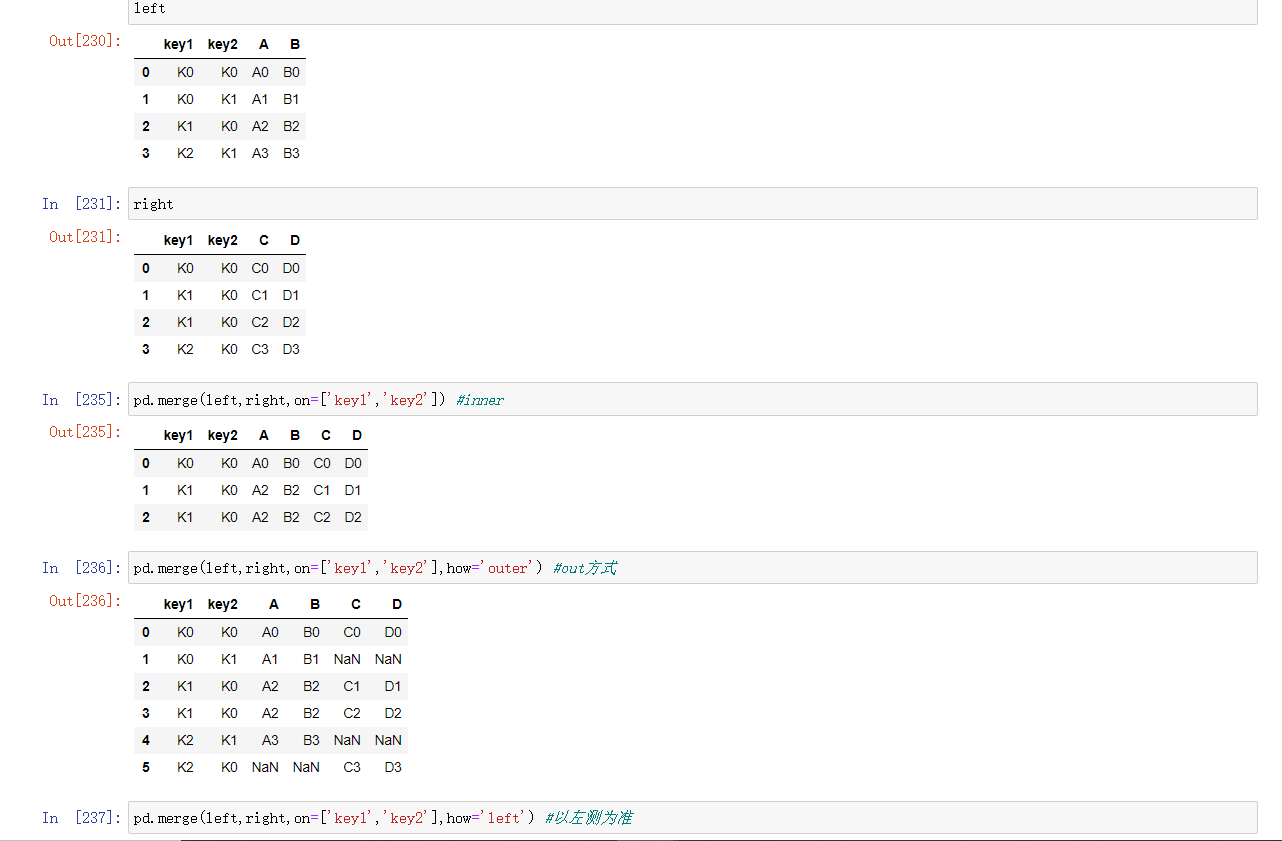Select the In [236] prompt label
Screen dimensions: 1282x841
[x=82, y=568]
